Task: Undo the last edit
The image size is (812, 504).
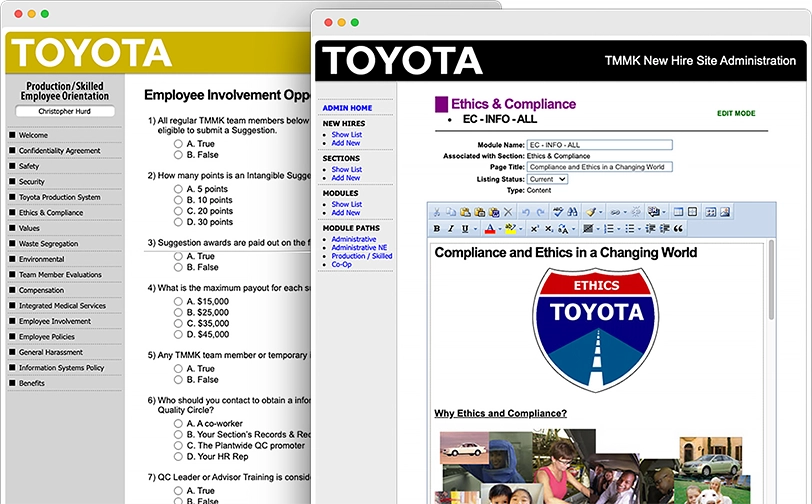Action: click(x=526, y=212)
